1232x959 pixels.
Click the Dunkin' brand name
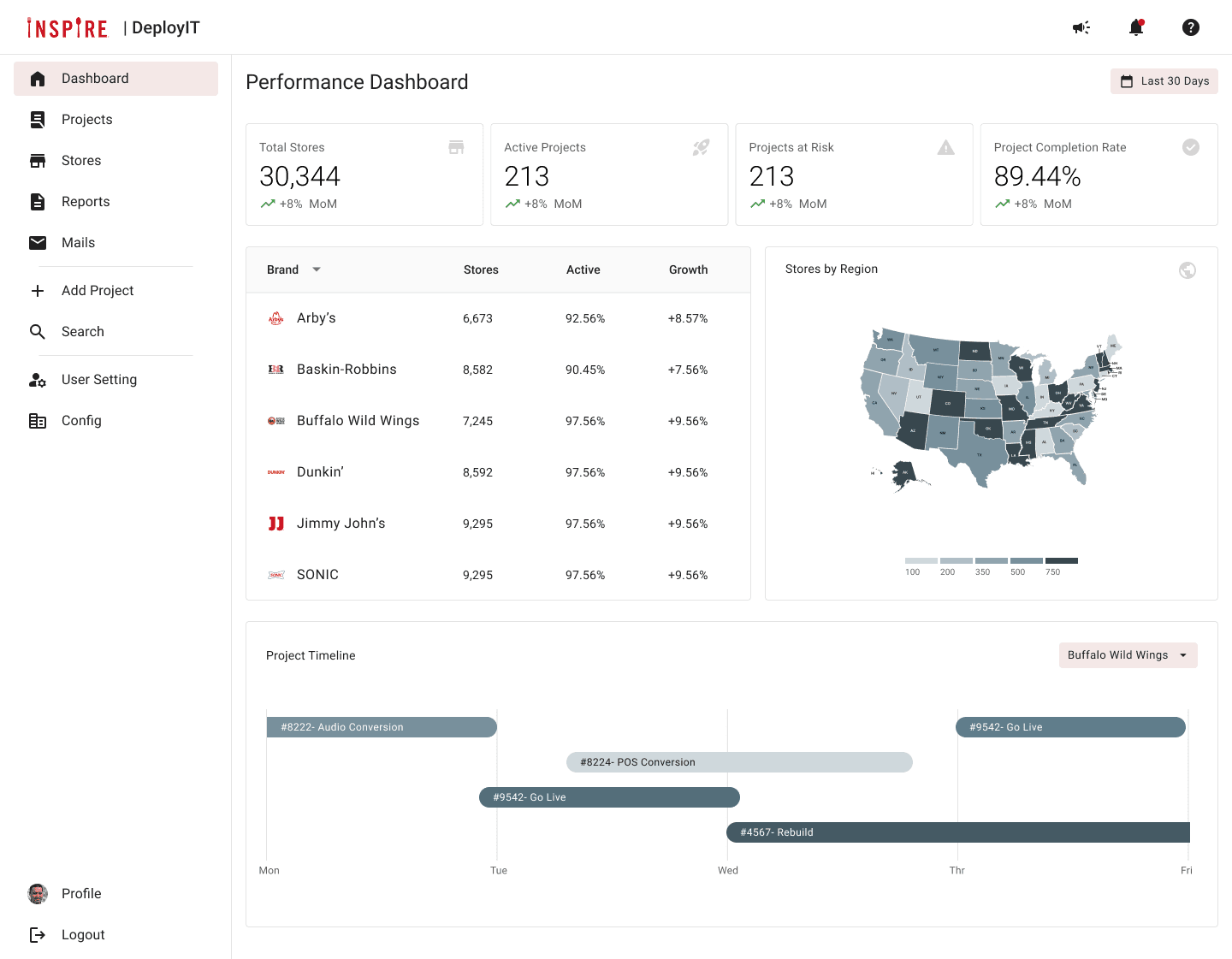coord(320,472)
